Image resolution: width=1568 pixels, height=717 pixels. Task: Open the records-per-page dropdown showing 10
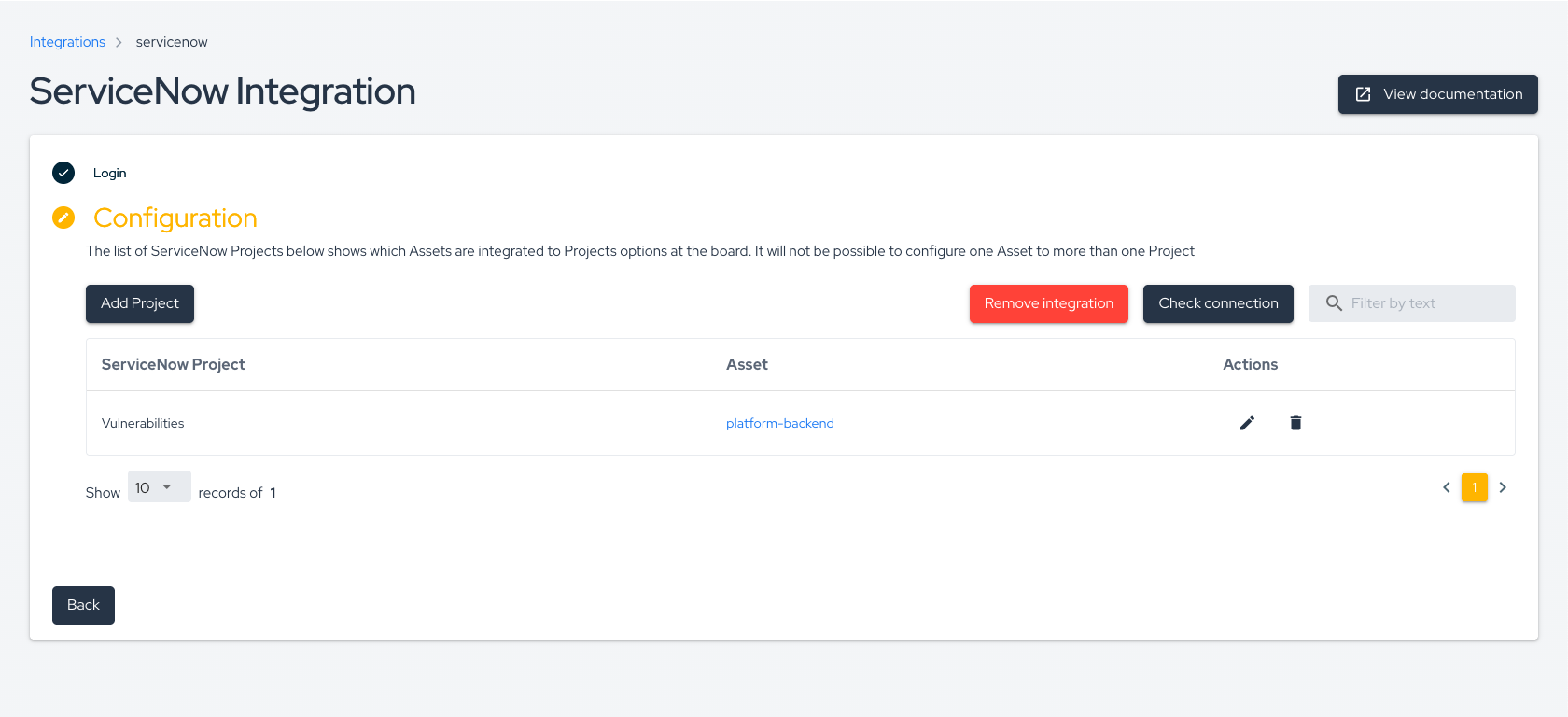(160, 487)
